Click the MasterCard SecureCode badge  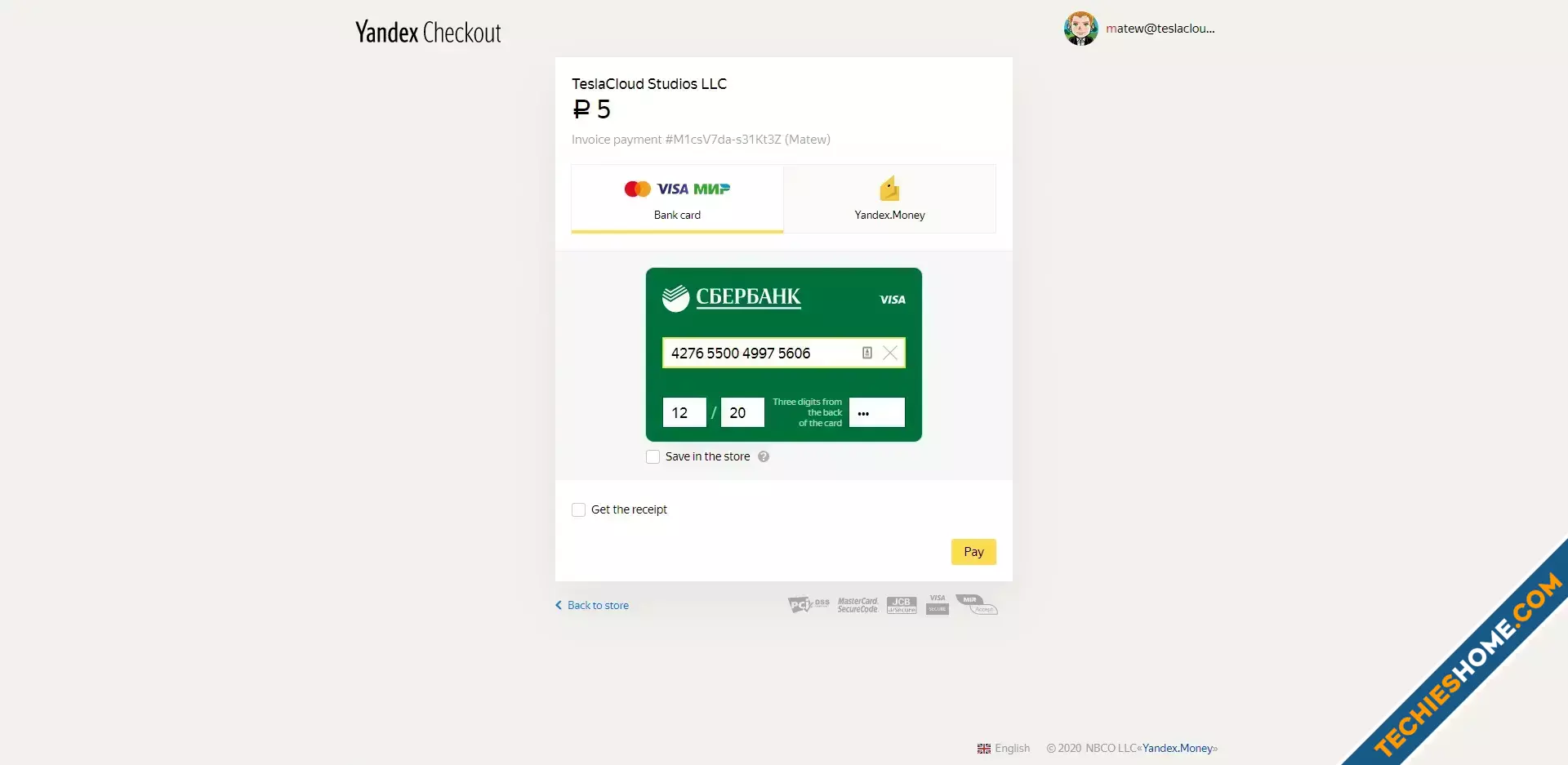tap(857, 605)
